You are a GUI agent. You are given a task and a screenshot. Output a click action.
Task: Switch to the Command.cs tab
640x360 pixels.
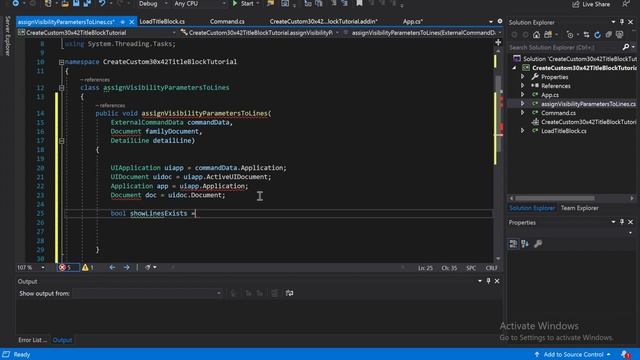click(x=227, y=21)
